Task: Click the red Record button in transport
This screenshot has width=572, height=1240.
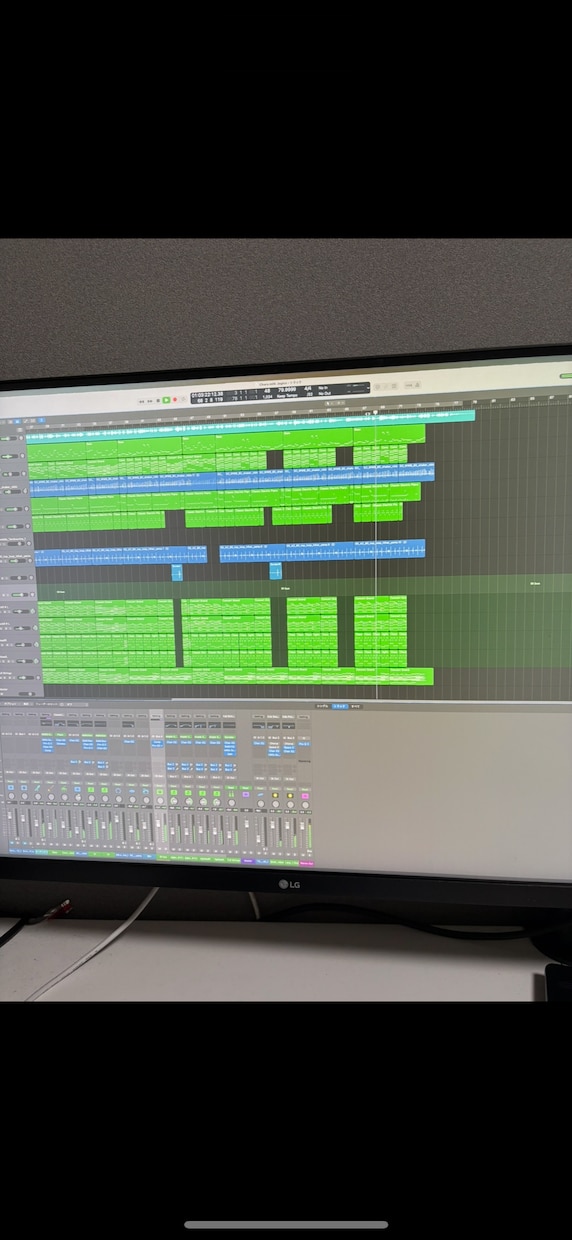Action: [x=175, y=400]
